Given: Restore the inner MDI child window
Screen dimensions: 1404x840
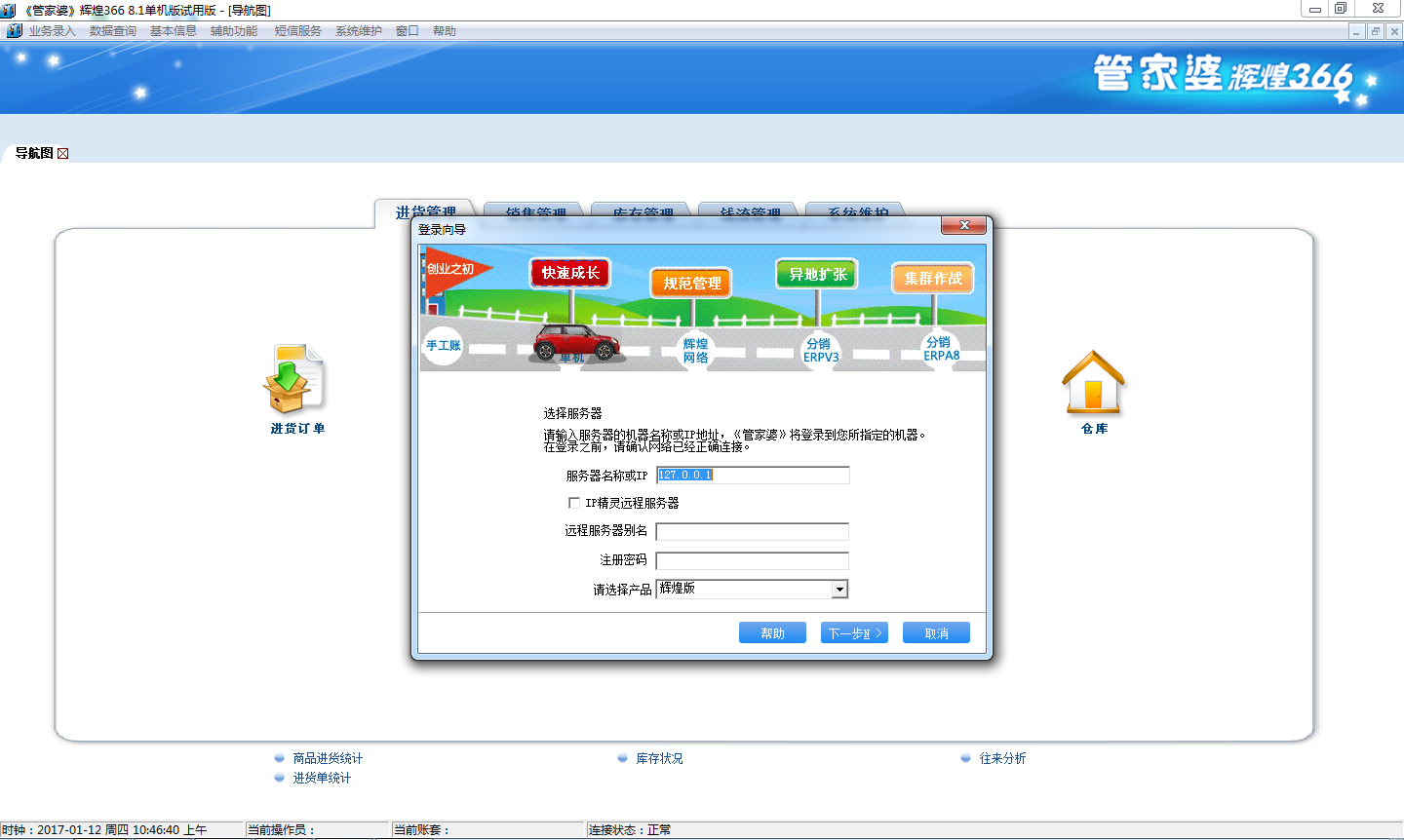Looking at the screenshot, I should pos(1376,31).
